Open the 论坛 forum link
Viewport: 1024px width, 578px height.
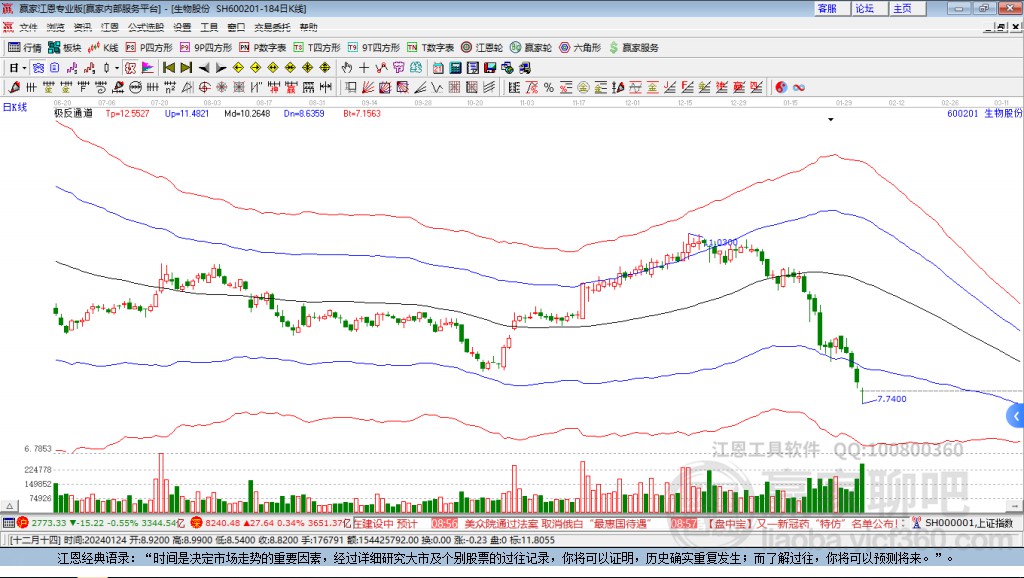click(864, 8)
